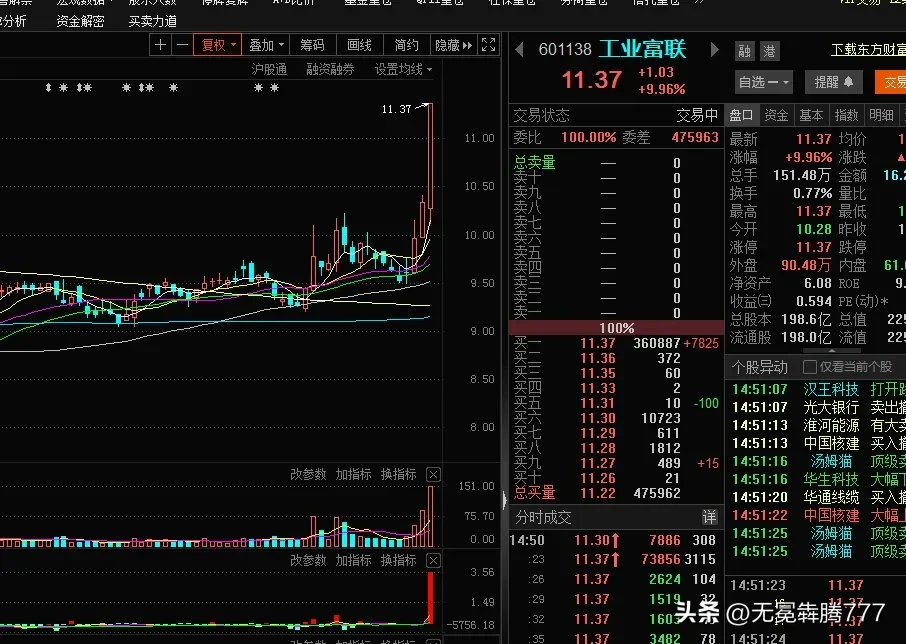Click the 融 margin badge icon
906x644 pixels.
pyautogui.click(x=744, y=51)
